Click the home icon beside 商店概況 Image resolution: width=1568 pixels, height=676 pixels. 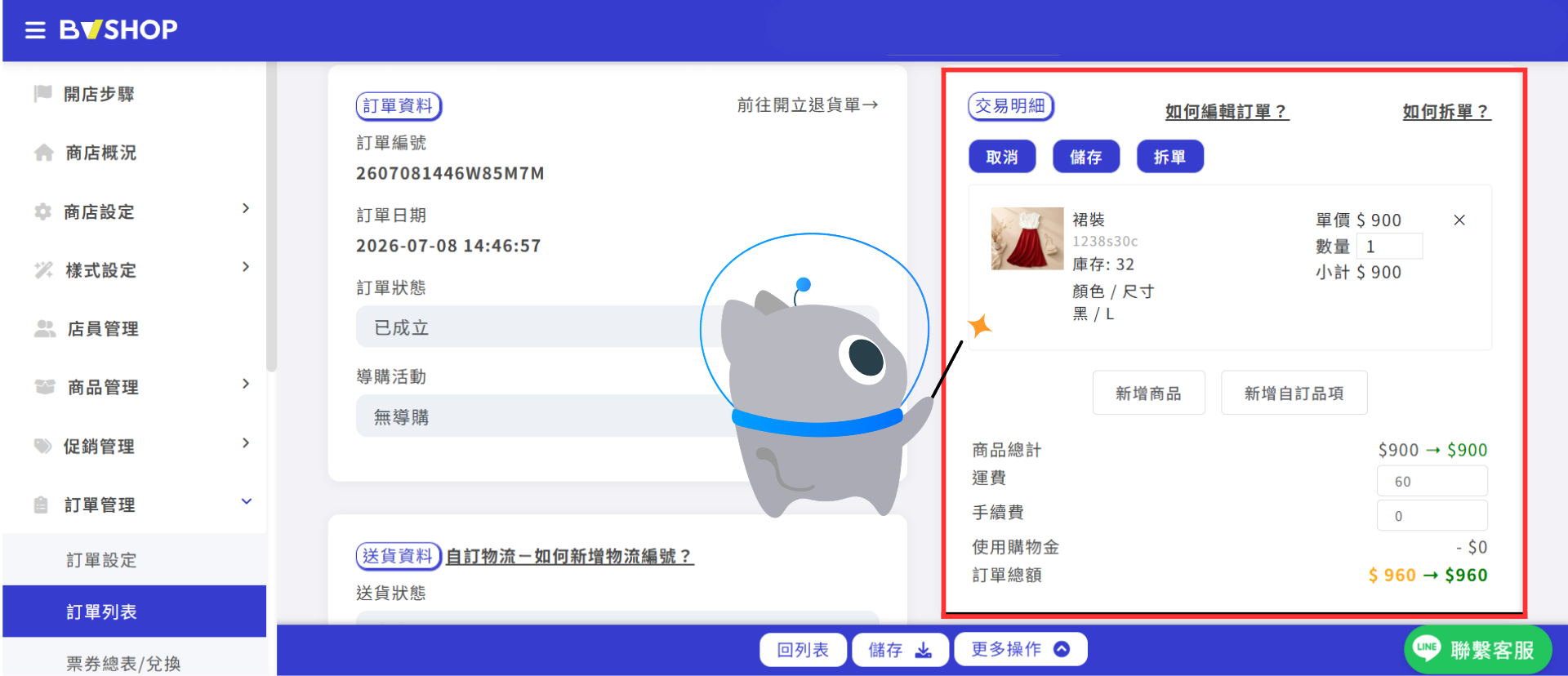point(44,153)
